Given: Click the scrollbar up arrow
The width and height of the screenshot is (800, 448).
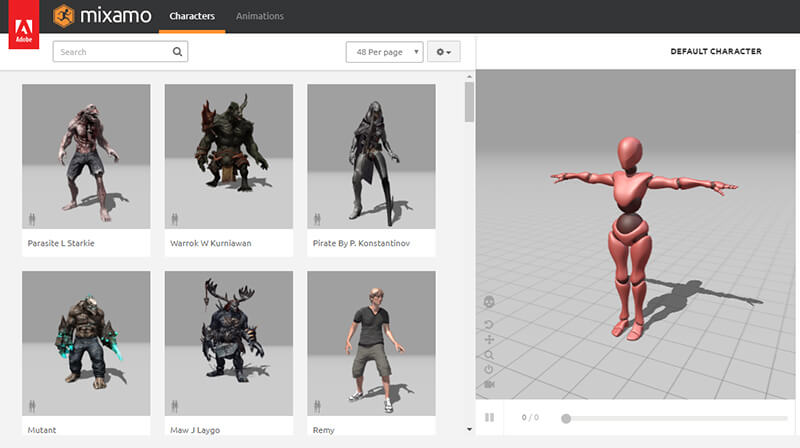Looking at the screenshot, I should (469, 77).
